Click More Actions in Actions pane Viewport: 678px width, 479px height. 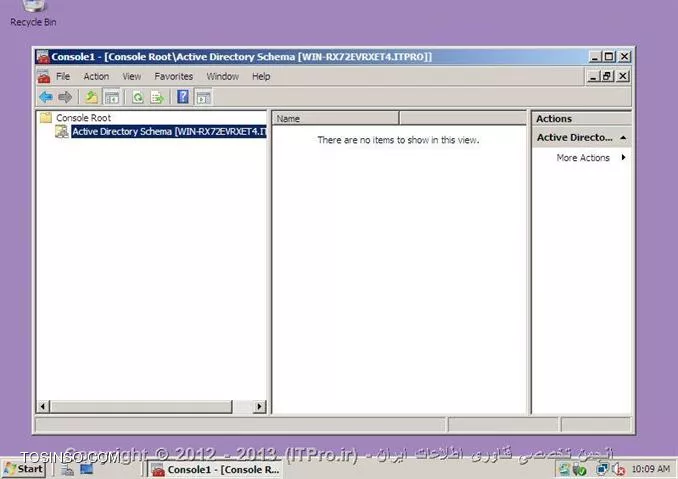point(583,158)
